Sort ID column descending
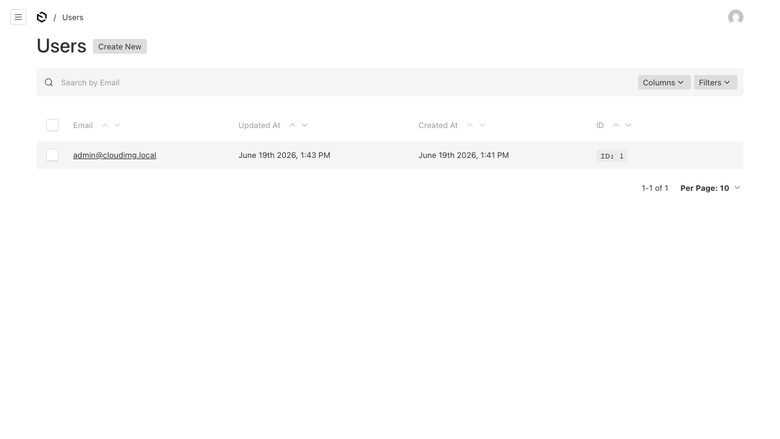780x439 pixels. point(628,125)
